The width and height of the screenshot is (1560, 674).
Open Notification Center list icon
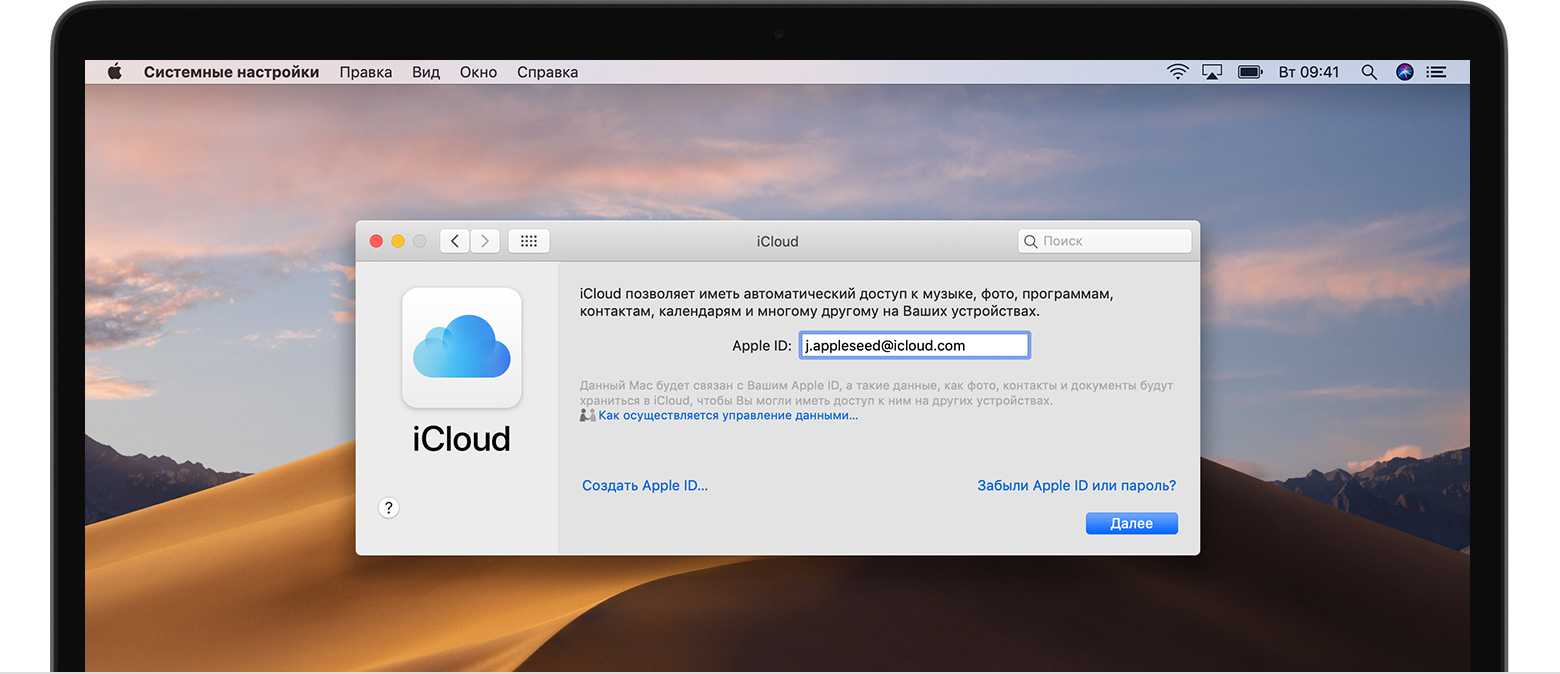(x=1437, y=72)
